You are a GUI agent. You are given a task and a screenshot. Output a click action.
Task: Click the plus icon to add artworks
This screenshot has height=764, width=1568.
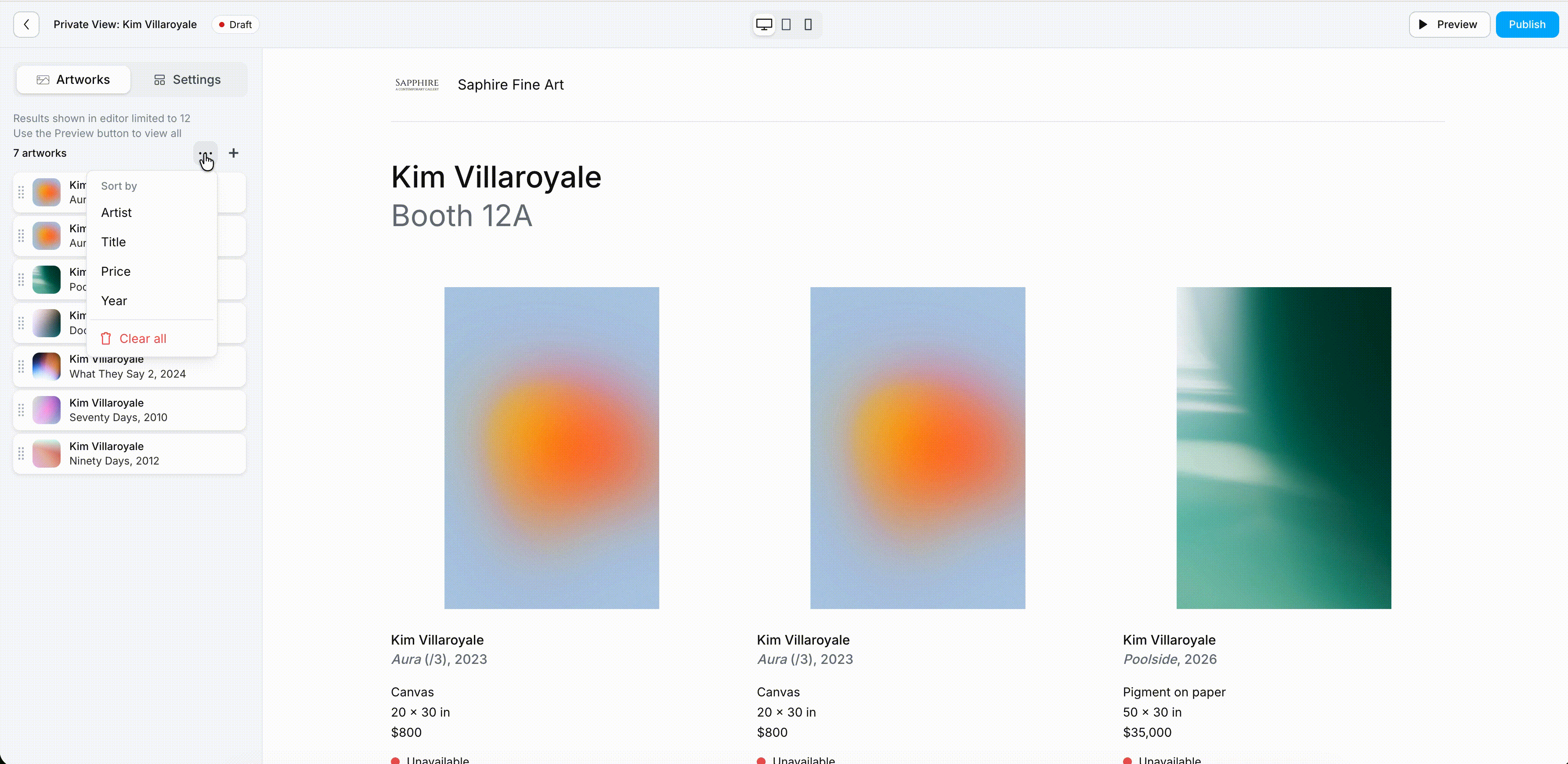234,153
